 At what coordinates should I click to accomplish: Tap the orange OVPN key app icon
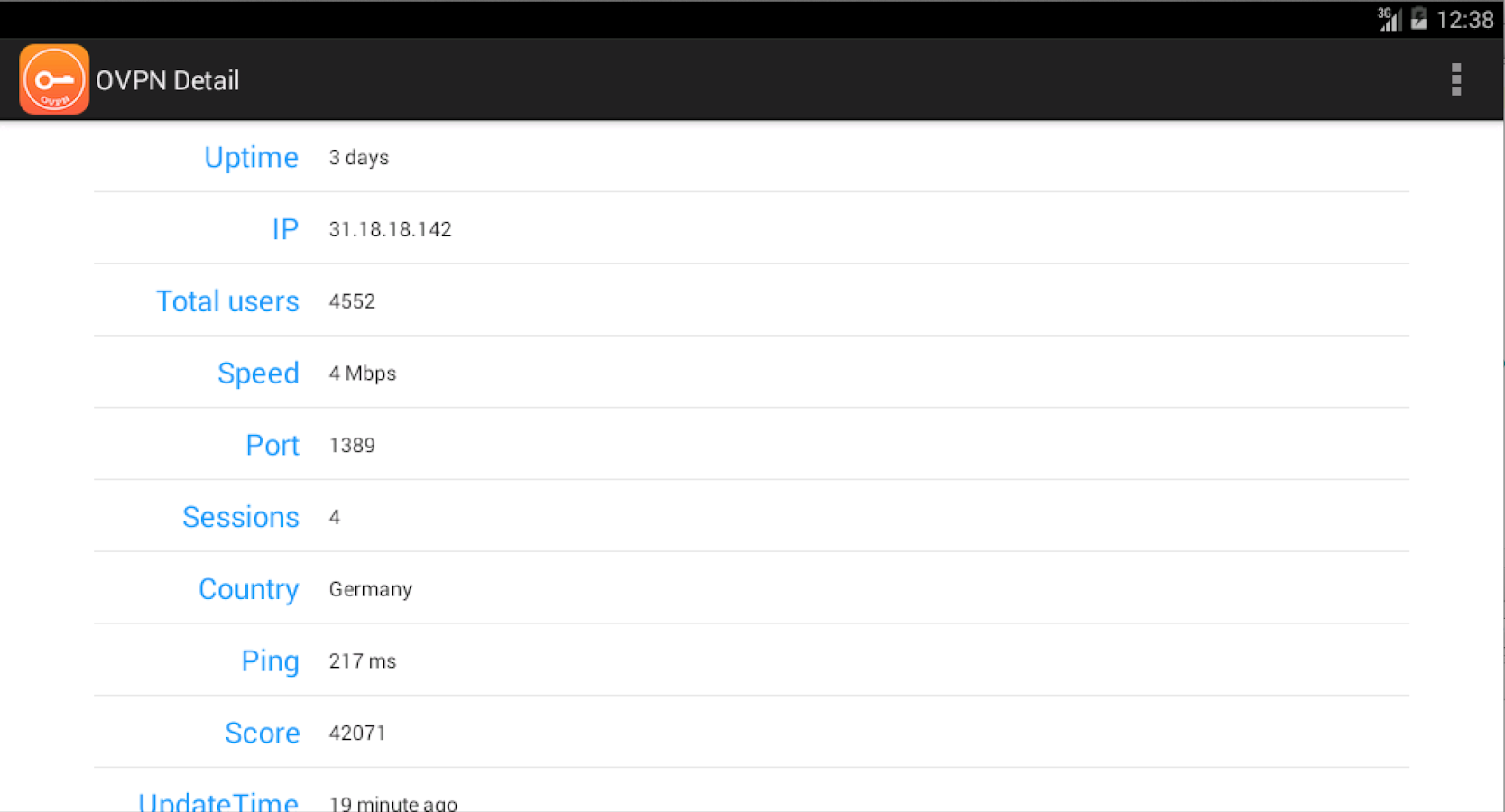54,79
